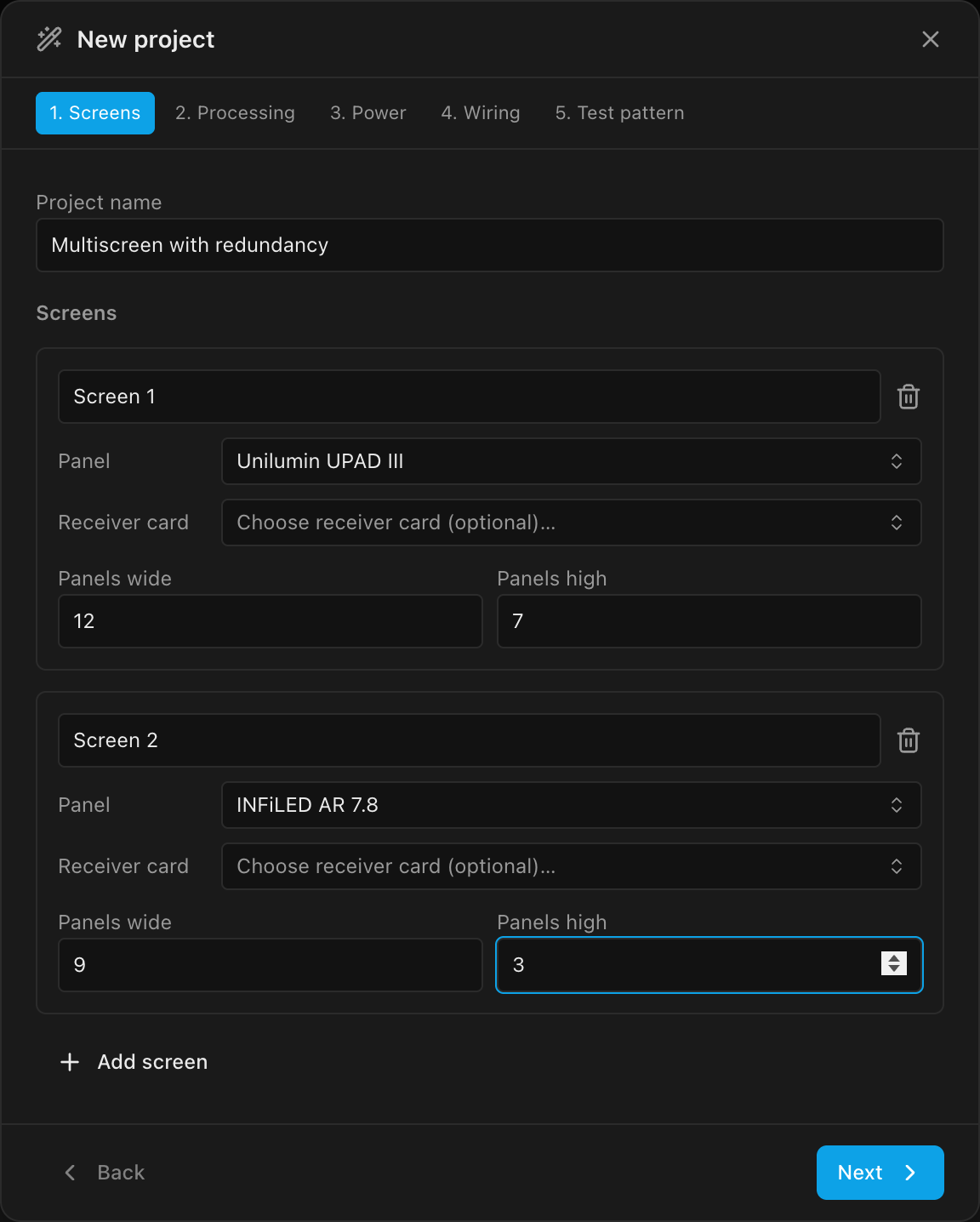
Task: Click the right chevron inside Next button
Action: pos(910,1173)
